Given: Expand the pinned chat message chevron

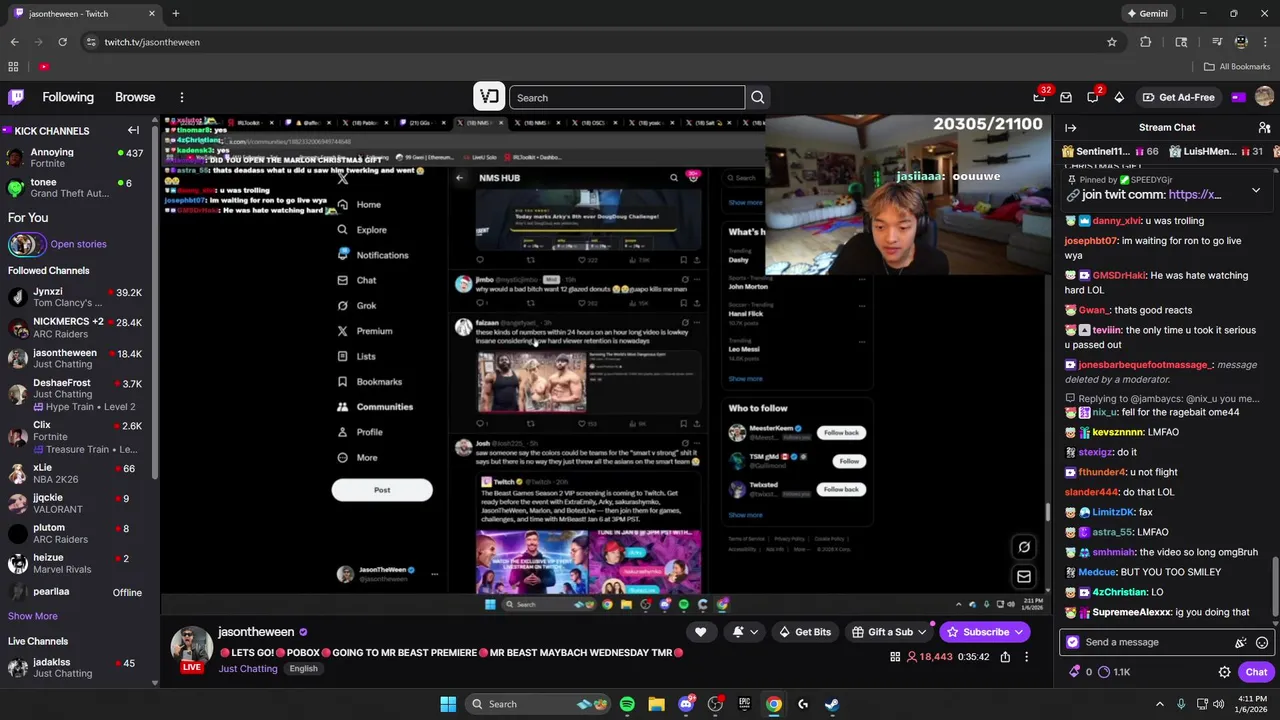Looking at the screenshot, I should (x=1256, y=190).
